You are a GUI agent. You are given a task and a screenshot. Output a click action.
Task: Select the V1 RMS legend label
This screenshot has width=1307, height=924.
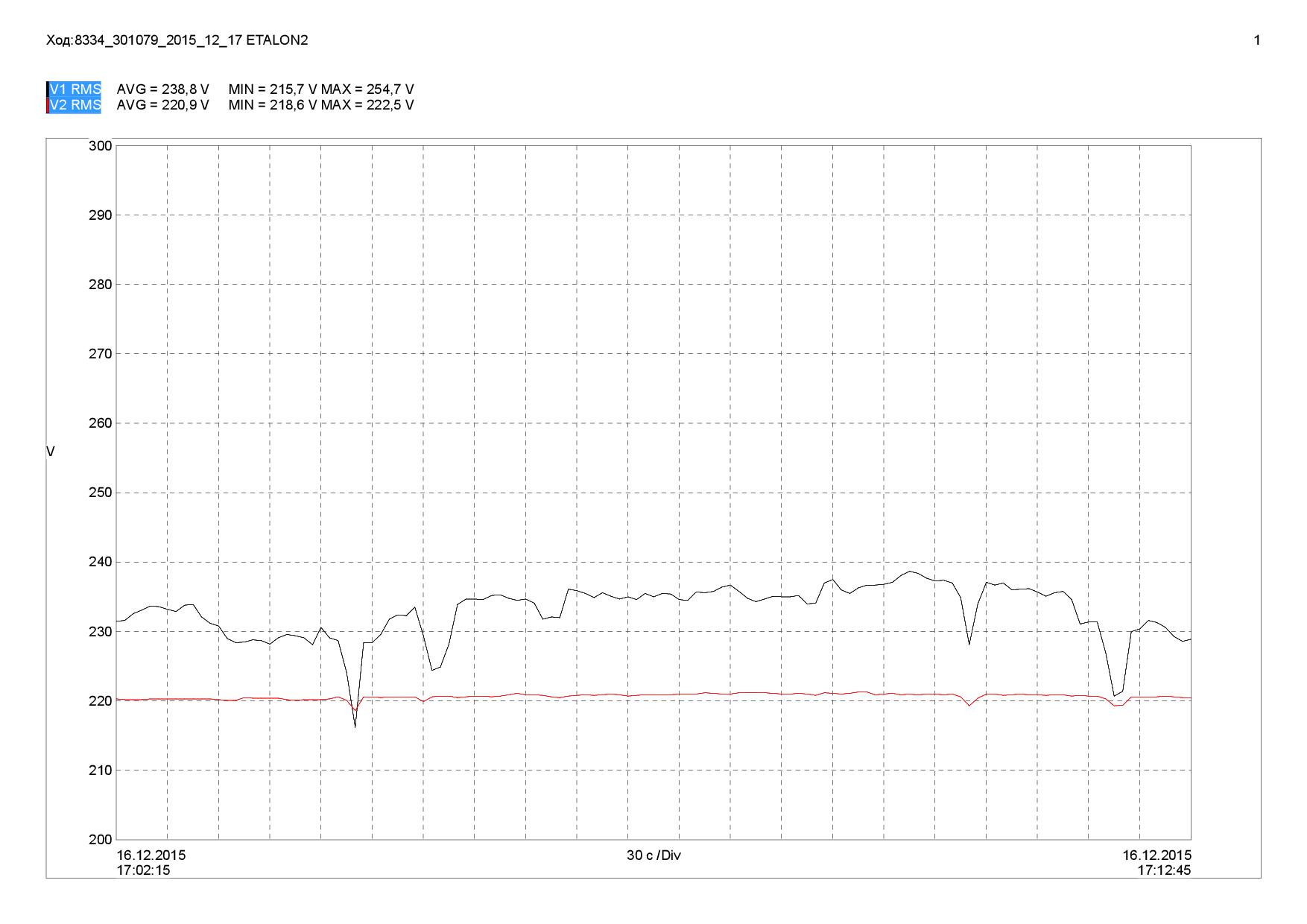click(x=75, y=89)
